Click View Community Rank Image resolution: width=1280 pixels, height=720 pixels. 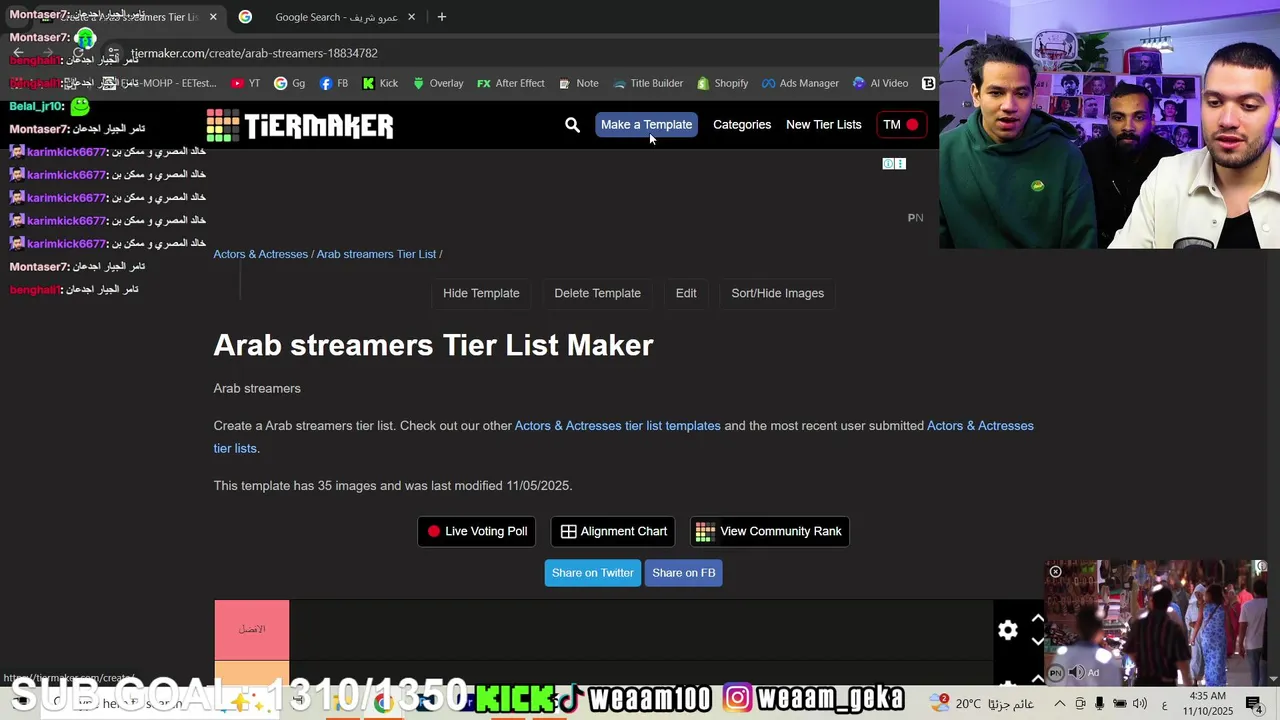tap(769, 531)
